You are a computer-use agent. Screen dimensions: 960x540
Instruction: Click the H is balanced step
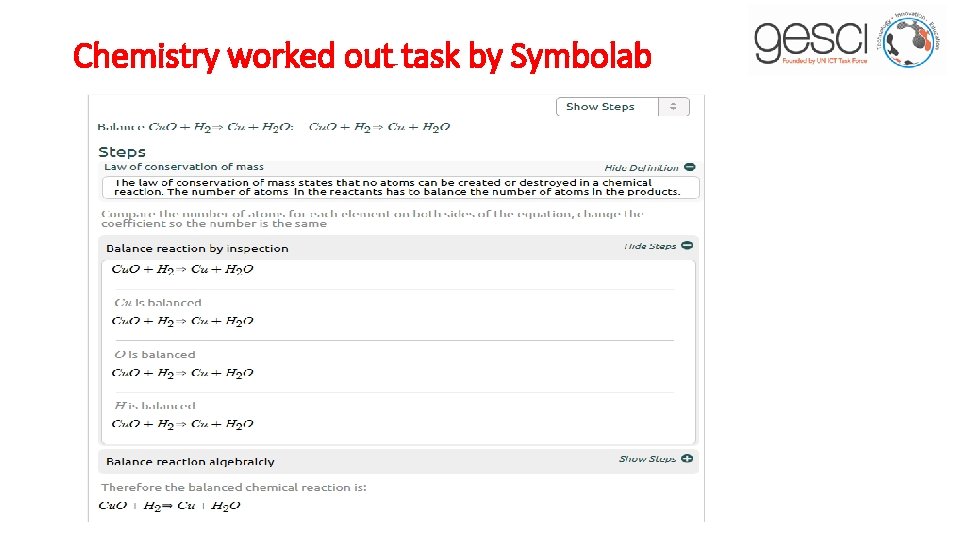click(x=155, y=406)
